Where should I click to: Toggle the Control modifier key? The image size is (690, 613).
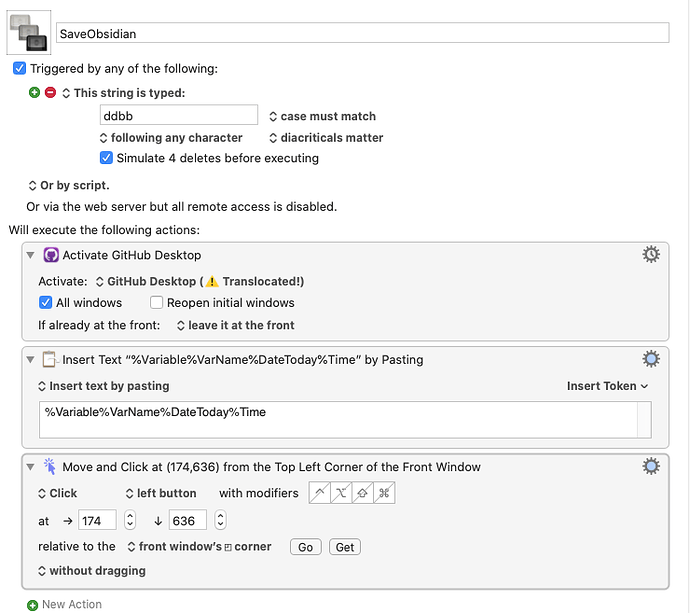(319, 493)
